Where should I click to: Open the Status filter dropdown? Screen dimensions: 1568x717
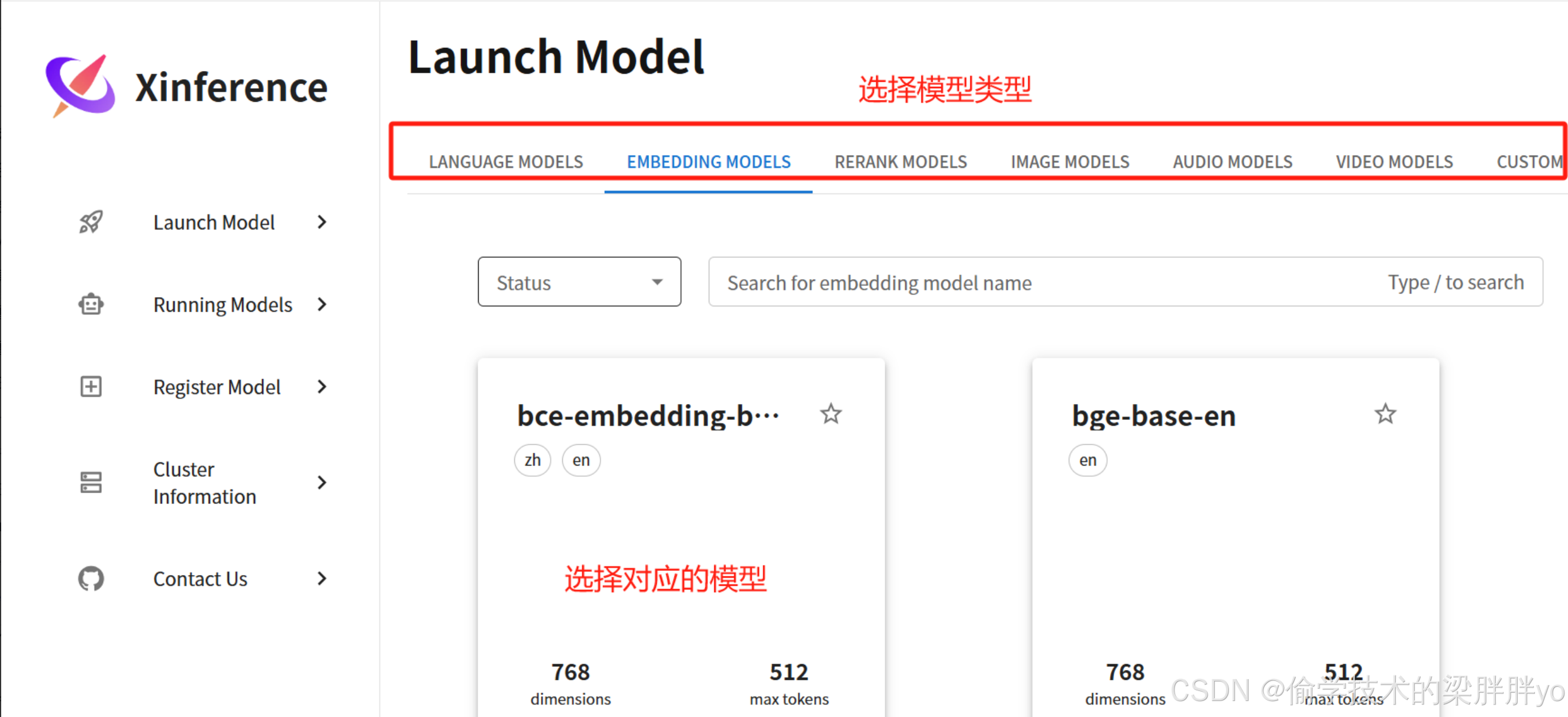[x=579, y=282]
